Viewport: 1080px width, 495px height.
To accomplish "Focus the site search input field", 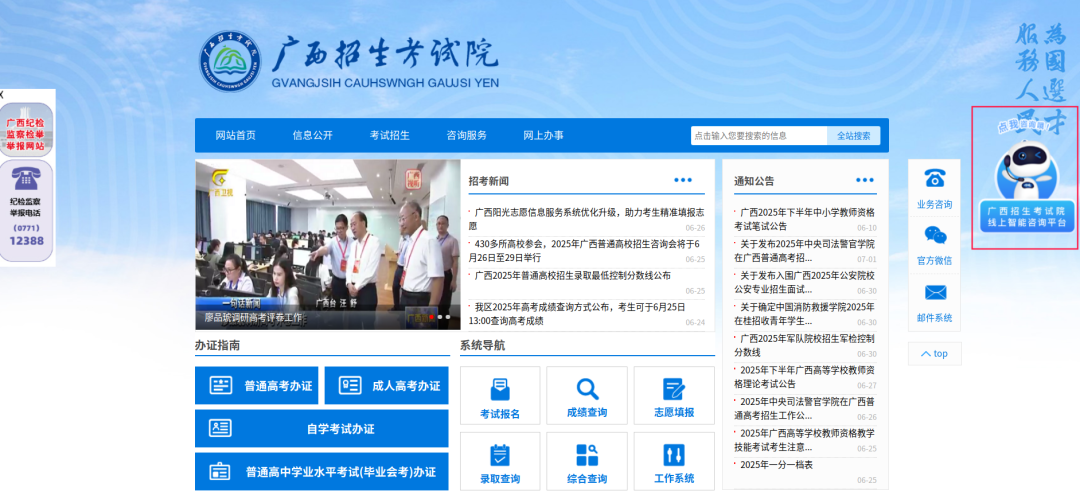I will (x=758, y=136).
